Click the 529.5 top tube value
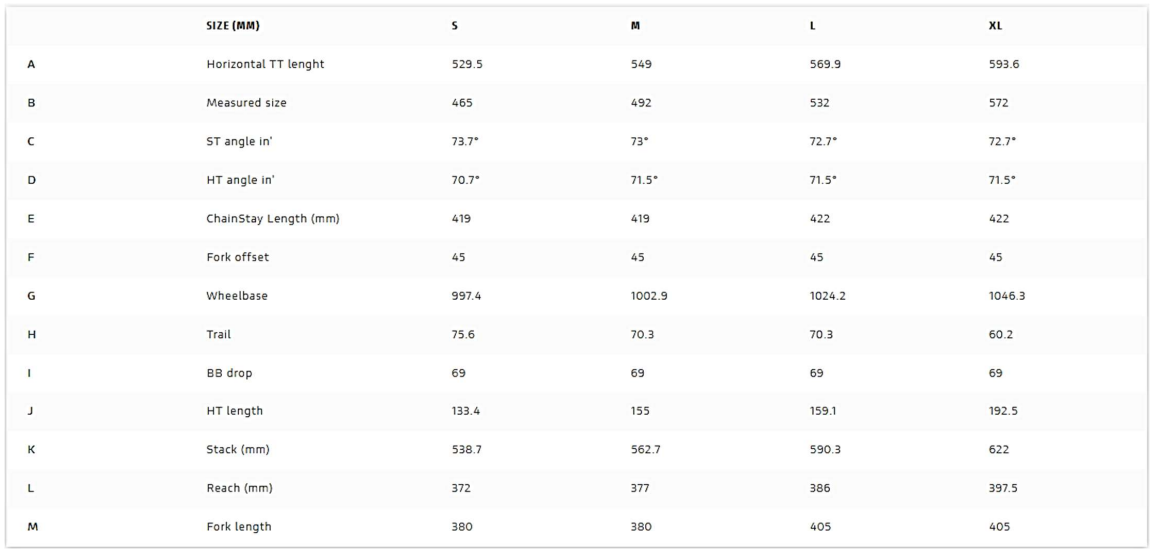This screenshot has width=1152, height=553. click(x=468, y=64)
